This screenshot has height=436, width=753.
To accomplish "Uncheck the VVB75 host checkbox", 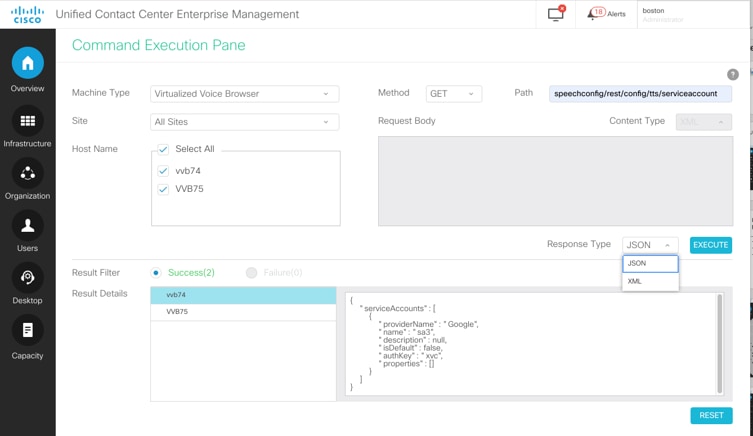I will (163, 189).
